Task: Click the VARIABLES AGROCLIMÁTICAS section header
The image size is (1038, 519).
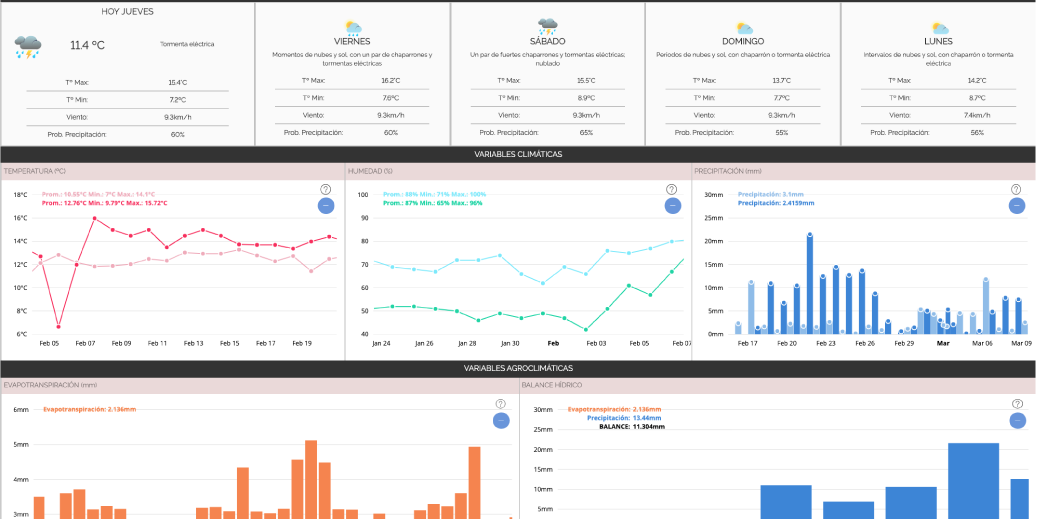Action: coord(518,368)
